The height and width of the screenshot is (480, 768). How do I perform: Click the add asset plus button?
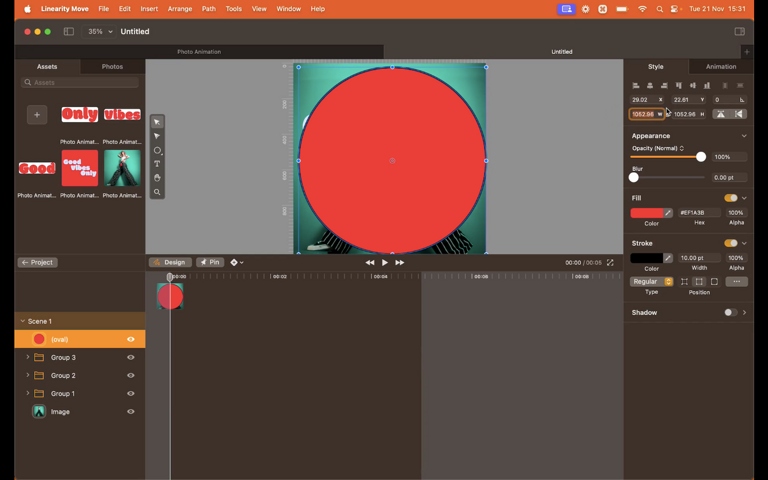pos(37,115)
